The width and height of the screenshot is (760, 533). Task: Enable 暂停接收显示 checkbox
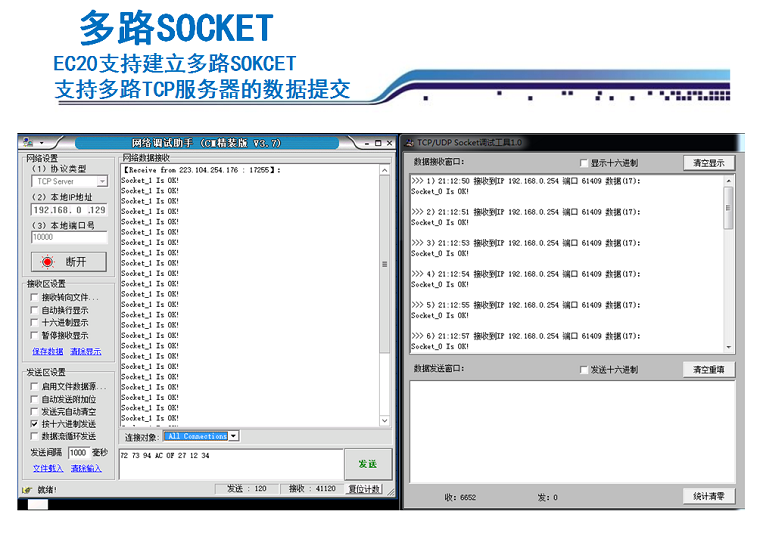[34, 335]
